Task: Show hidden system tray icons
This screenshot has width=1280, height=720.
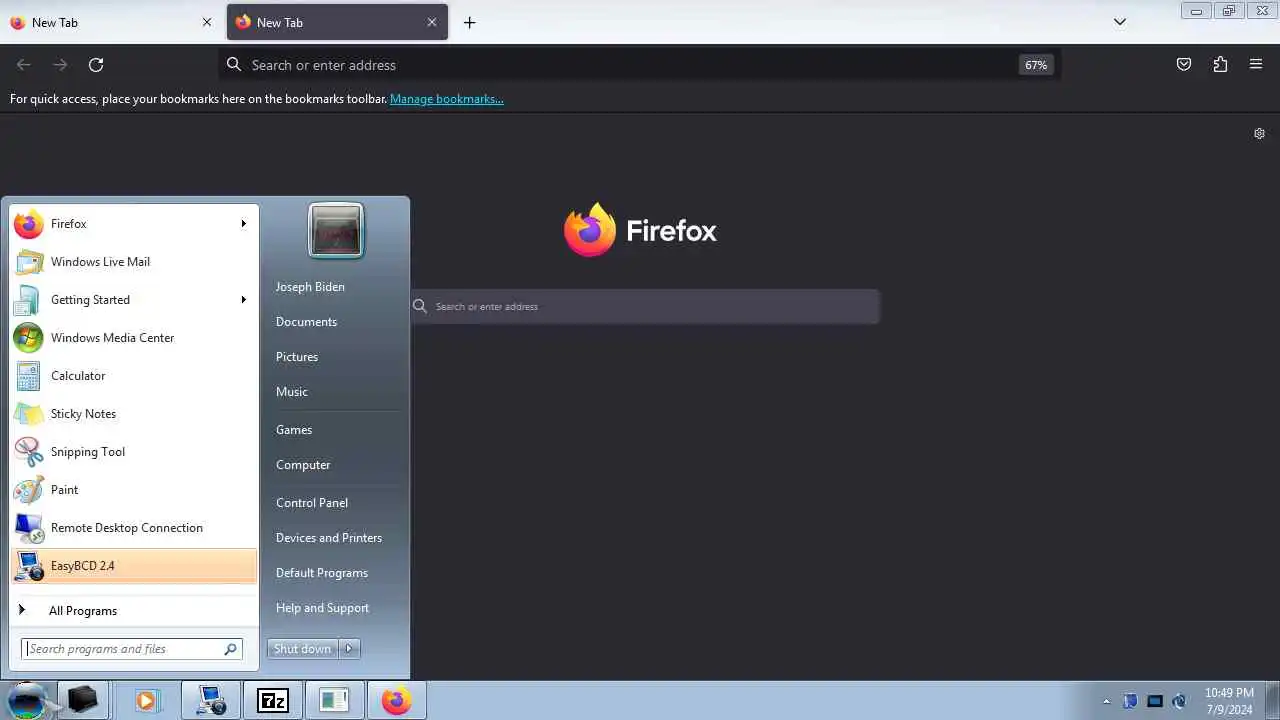Action: (1106, 701)
